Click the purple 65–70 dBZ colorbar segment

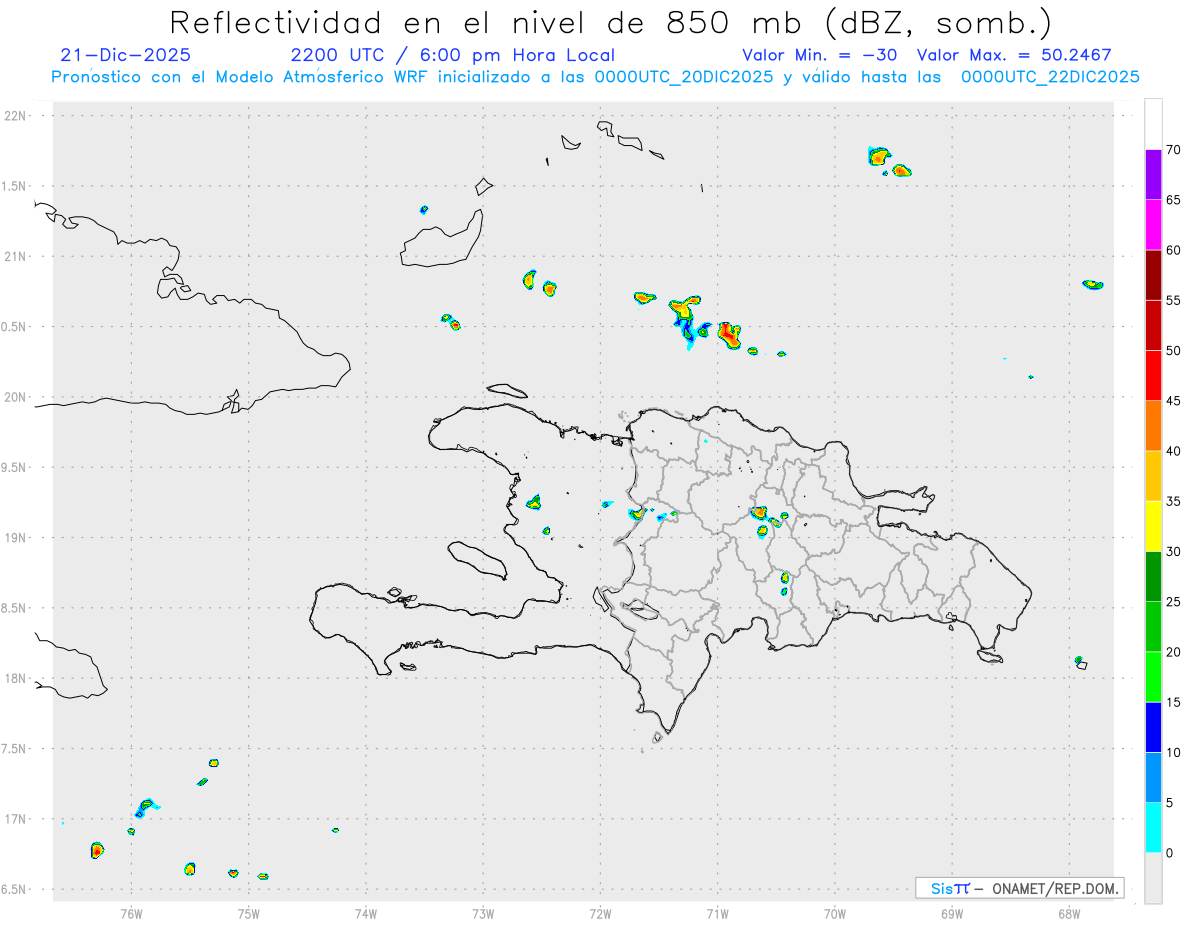[1153, 175]
